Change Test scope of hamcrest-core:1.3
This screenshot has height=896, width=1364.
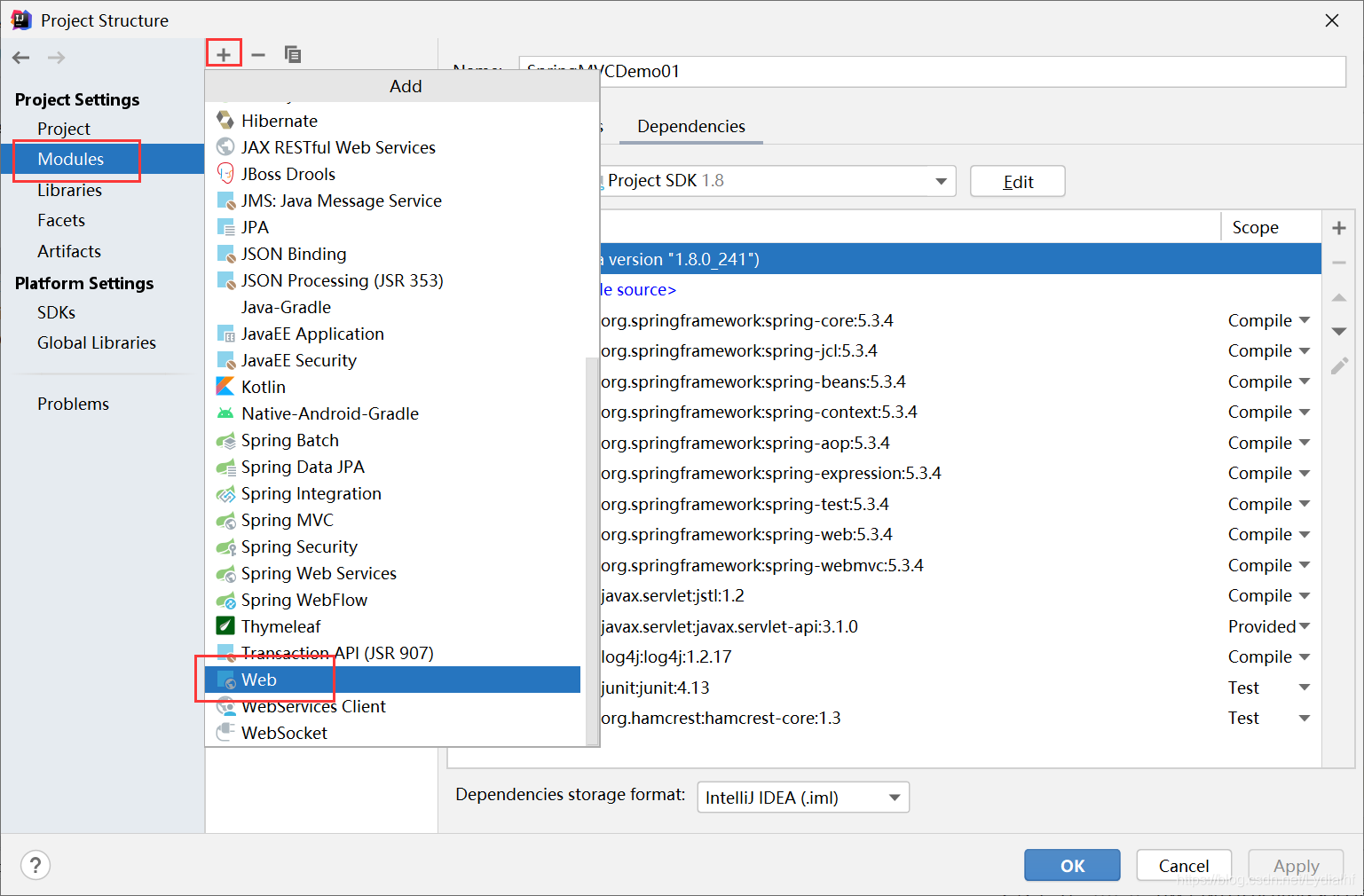coord(1269,718)
